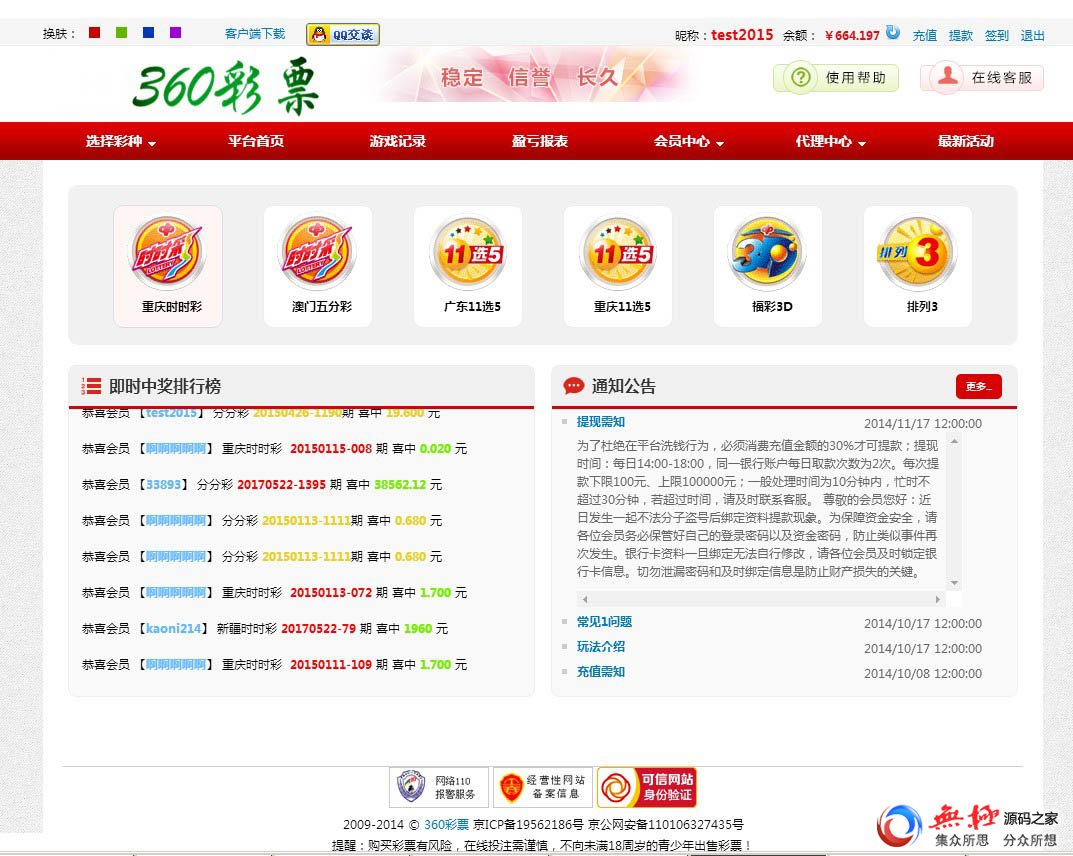Click the 2014/11/17 12:00:00 notice date
The height and width of the screenshot is (856, 1073).
point(922,424)
